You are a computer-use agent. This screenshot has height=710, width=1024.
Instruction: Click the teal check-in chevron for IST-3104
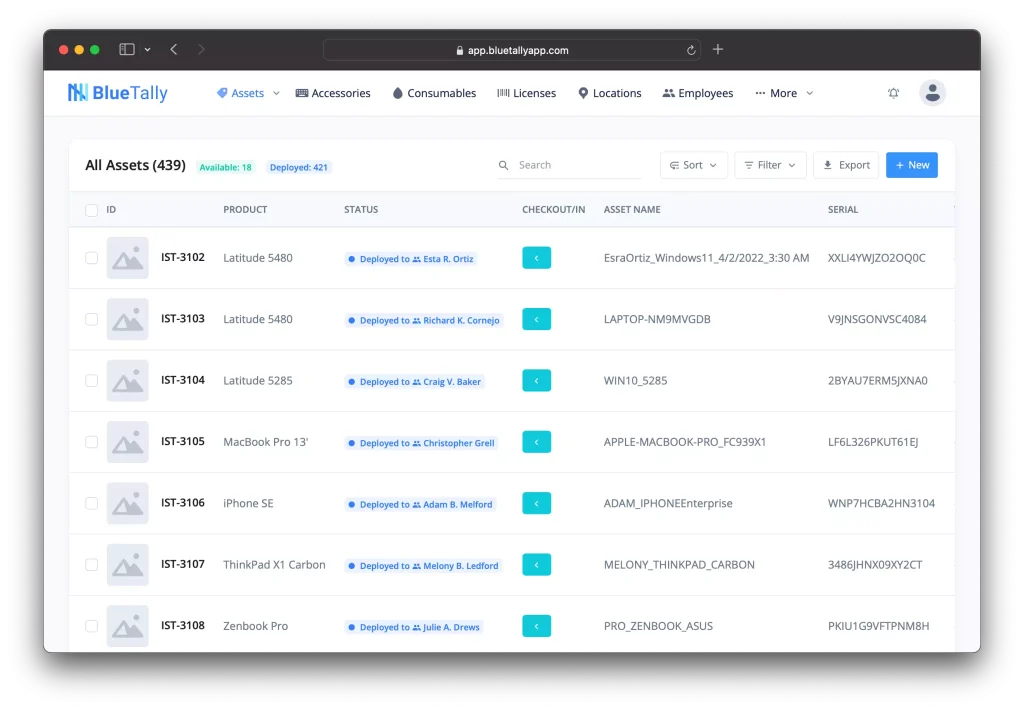(536, 380)
